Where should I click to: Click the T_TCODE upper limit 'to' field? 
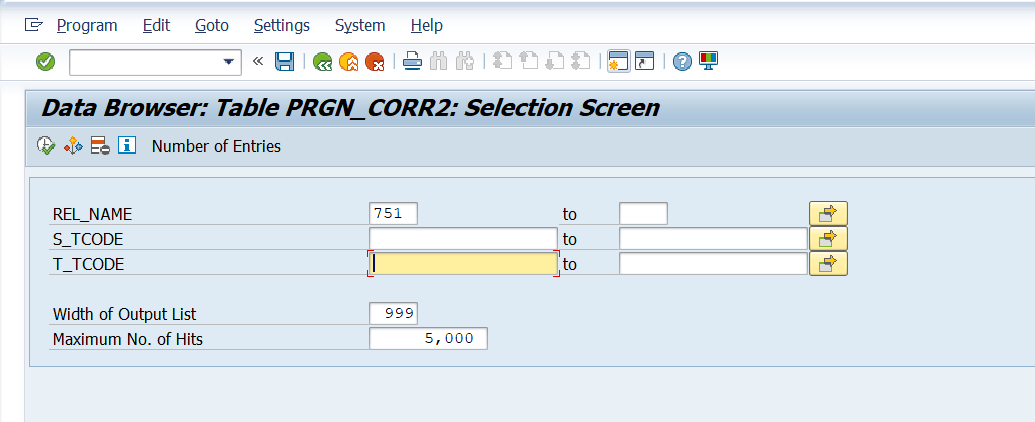713,264
